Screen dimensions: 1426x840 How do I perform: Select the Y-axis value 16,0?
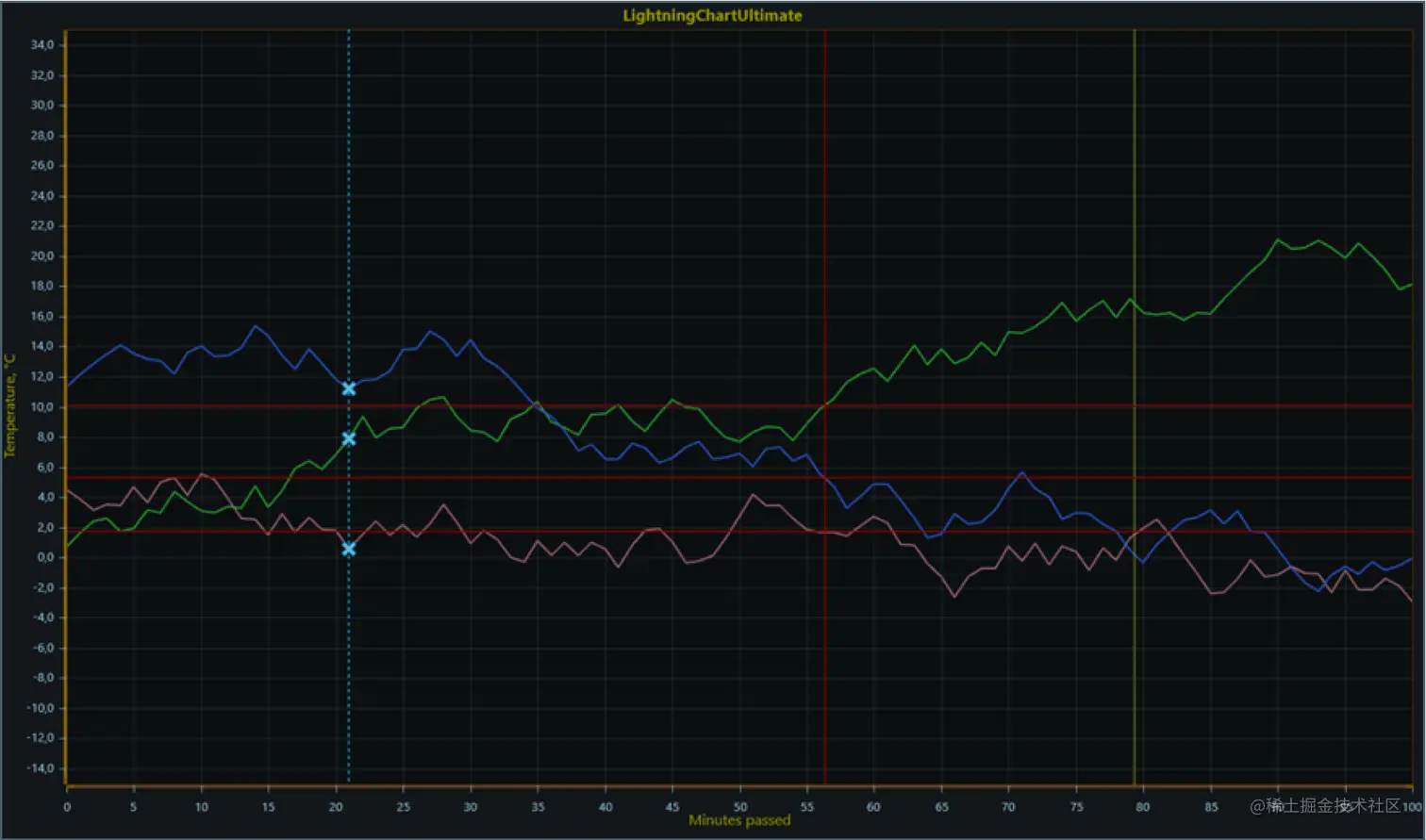42,317
